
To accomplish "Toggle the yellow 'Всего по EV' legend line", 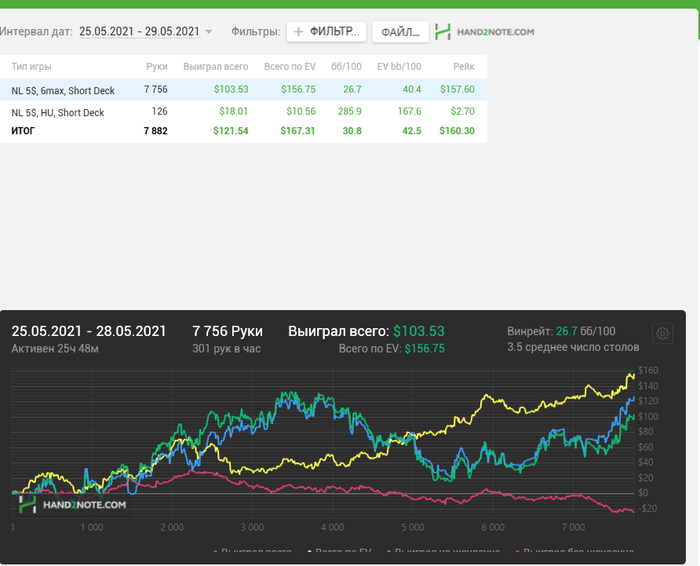I will click(x=344, y=552).
